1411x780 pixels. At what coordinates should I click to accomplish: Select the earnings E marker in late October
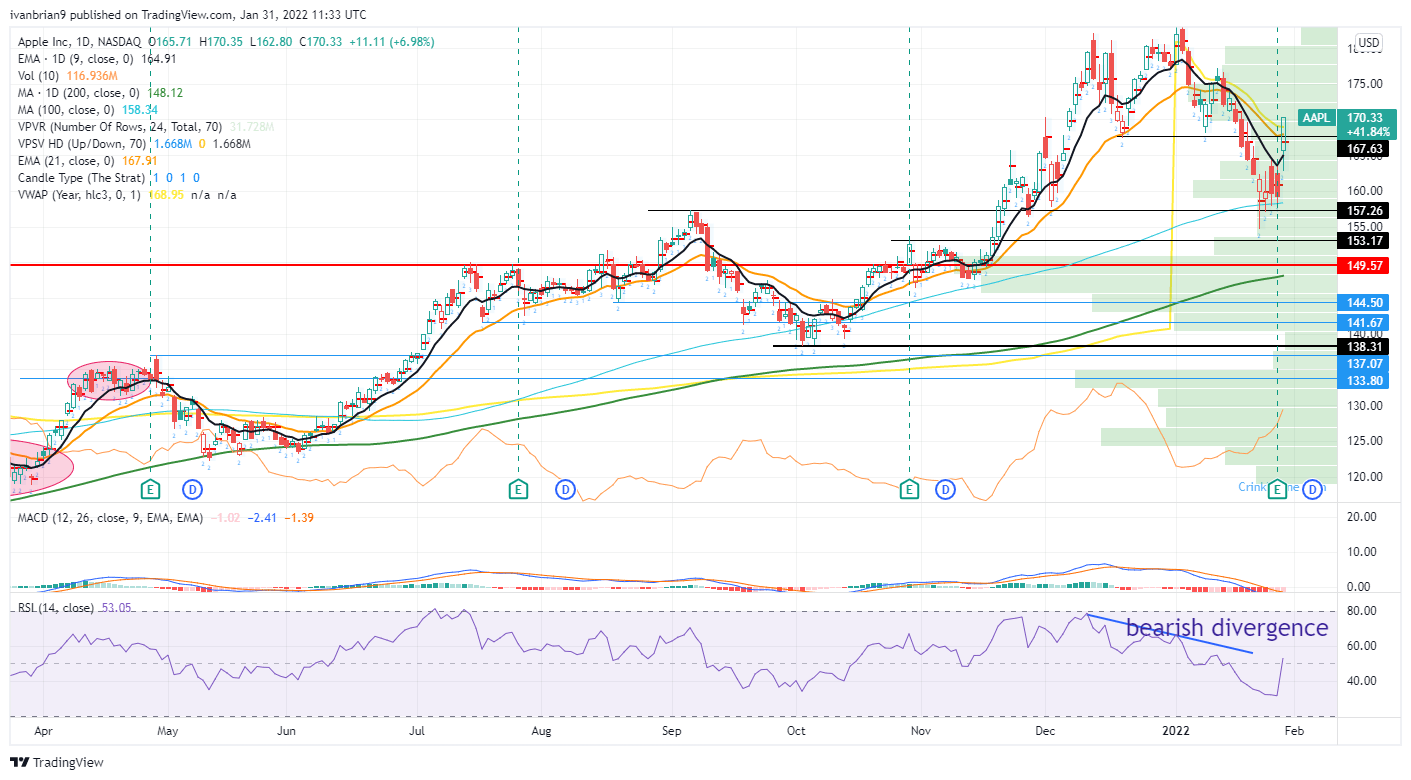(x=909, y=489)
